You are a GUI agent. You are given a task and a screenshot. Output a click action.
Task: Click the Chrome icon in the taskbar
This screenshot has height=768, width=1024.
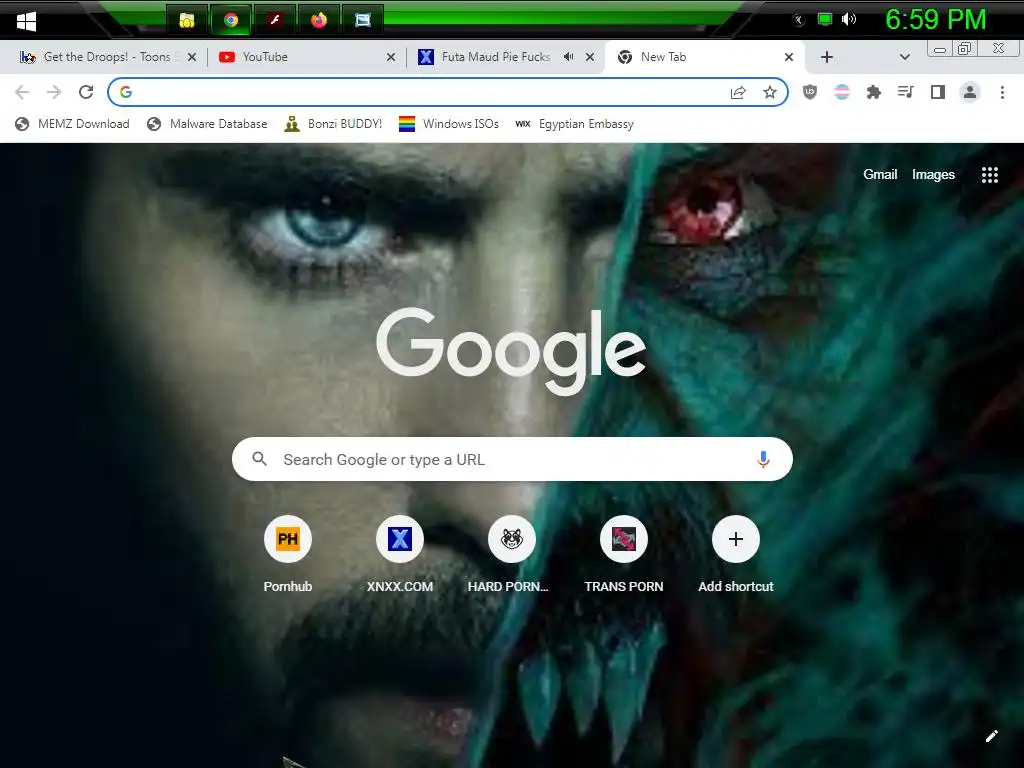click(231, 20)
